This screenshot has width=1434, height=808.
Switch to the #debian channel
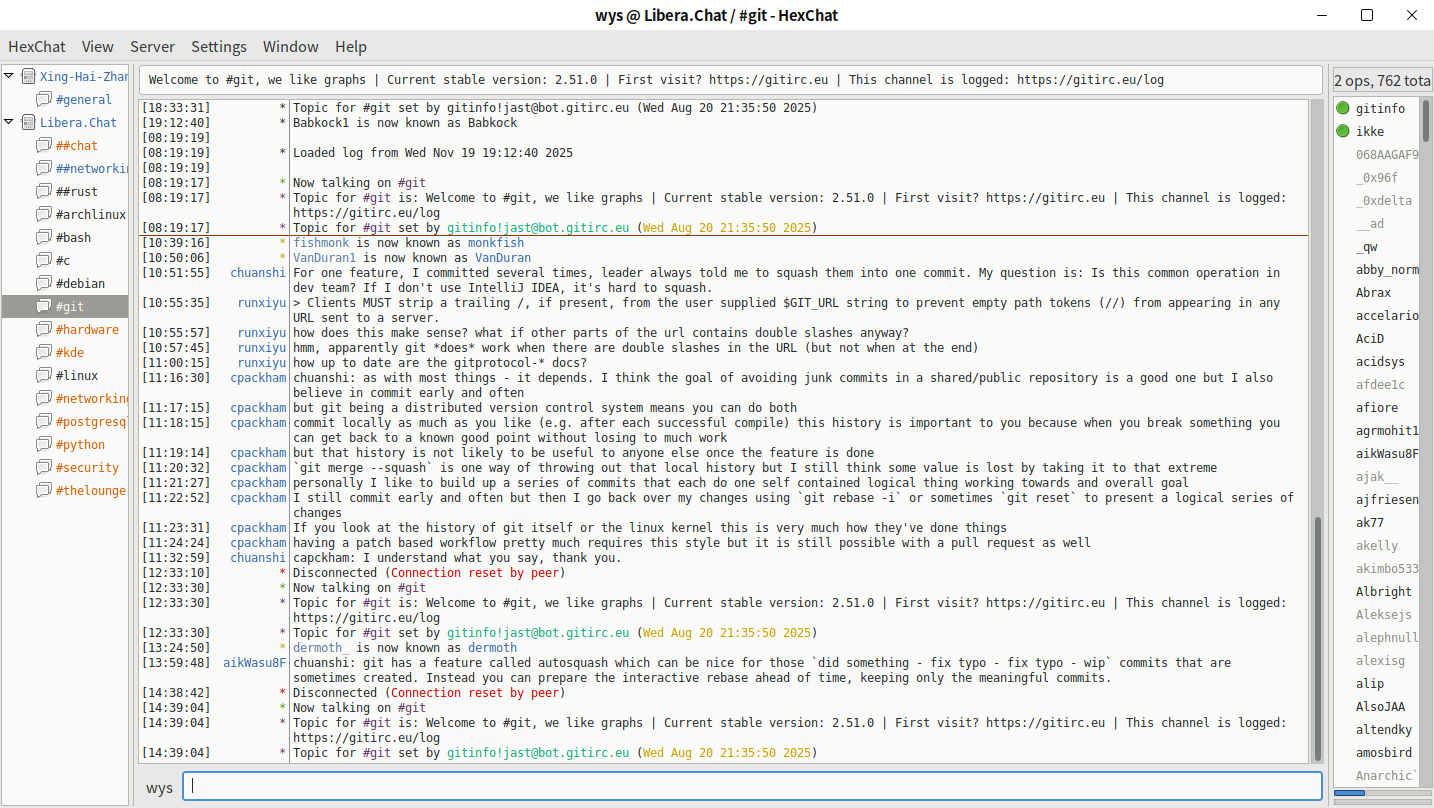pos(80,283)
